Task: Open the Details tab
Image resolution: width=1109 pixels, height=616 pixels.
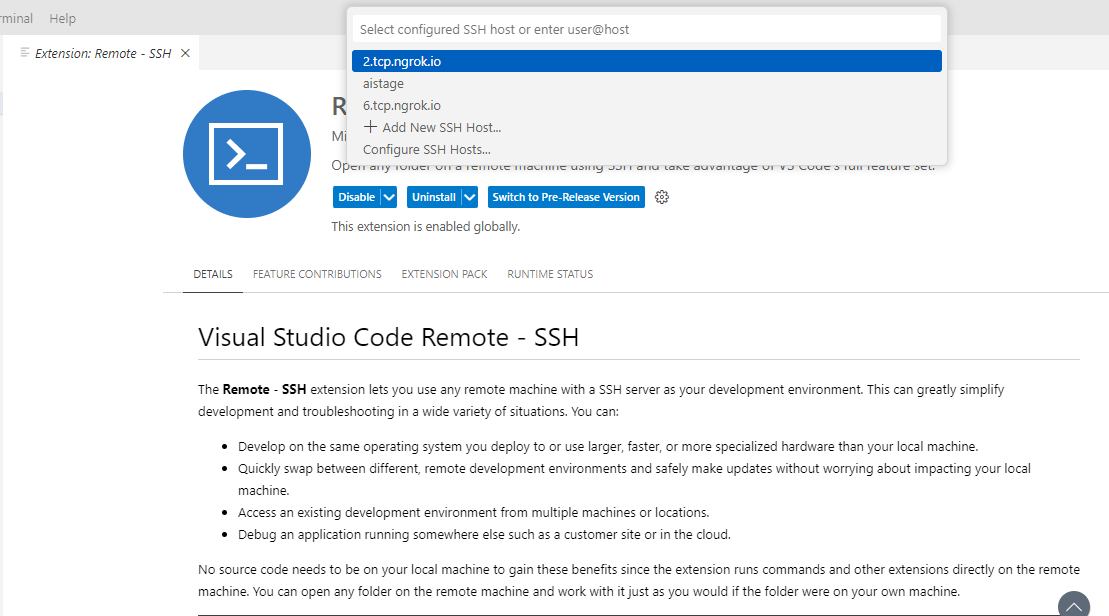Action: (213, 274)
